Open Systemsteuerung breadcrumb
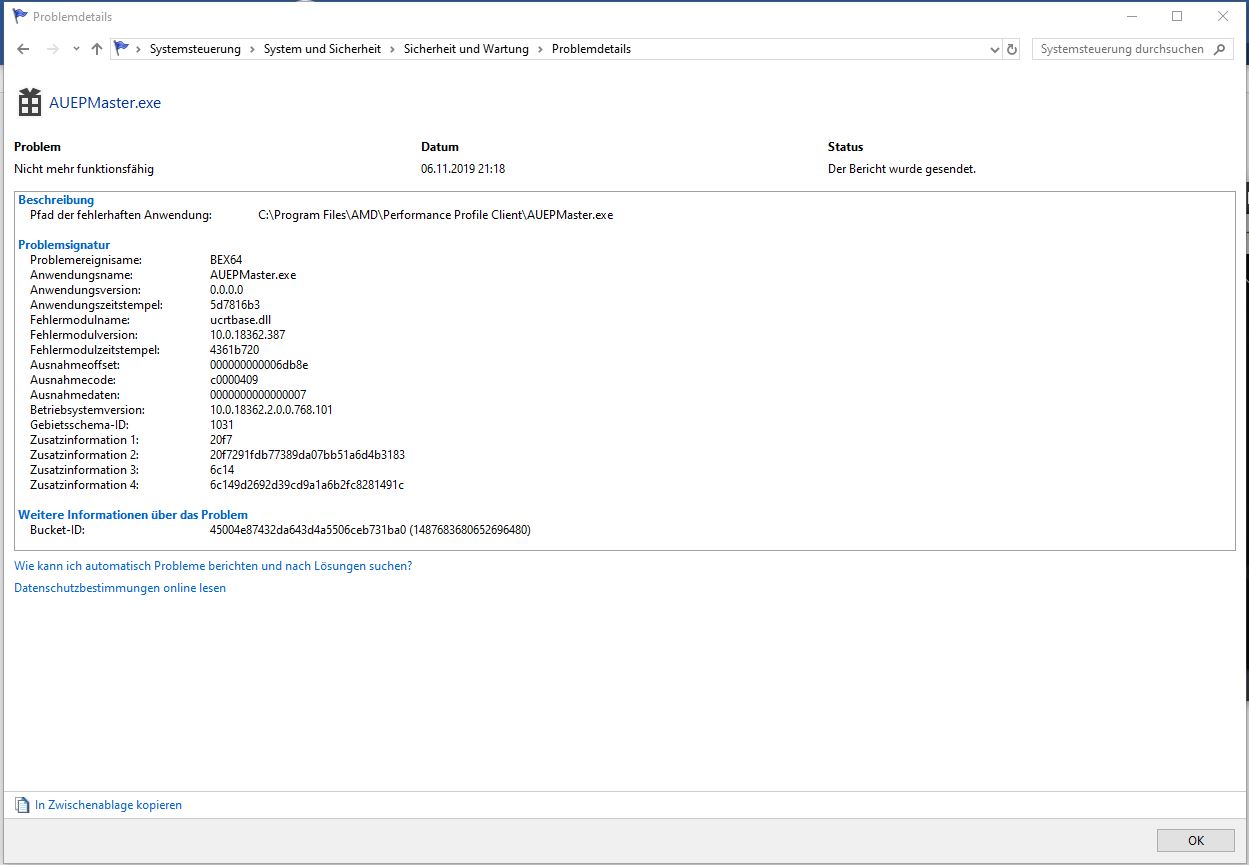The image size is (1249, 865). click(x=195, y=49)
